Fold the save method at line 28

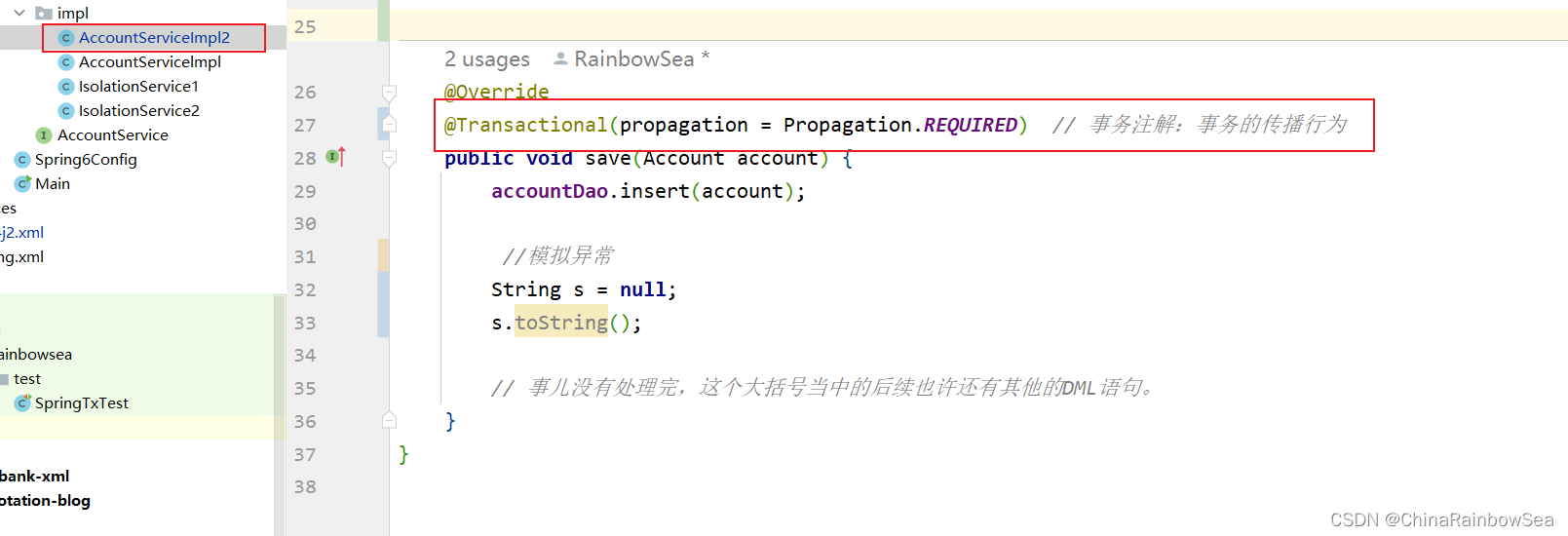[x=389, y=158]
